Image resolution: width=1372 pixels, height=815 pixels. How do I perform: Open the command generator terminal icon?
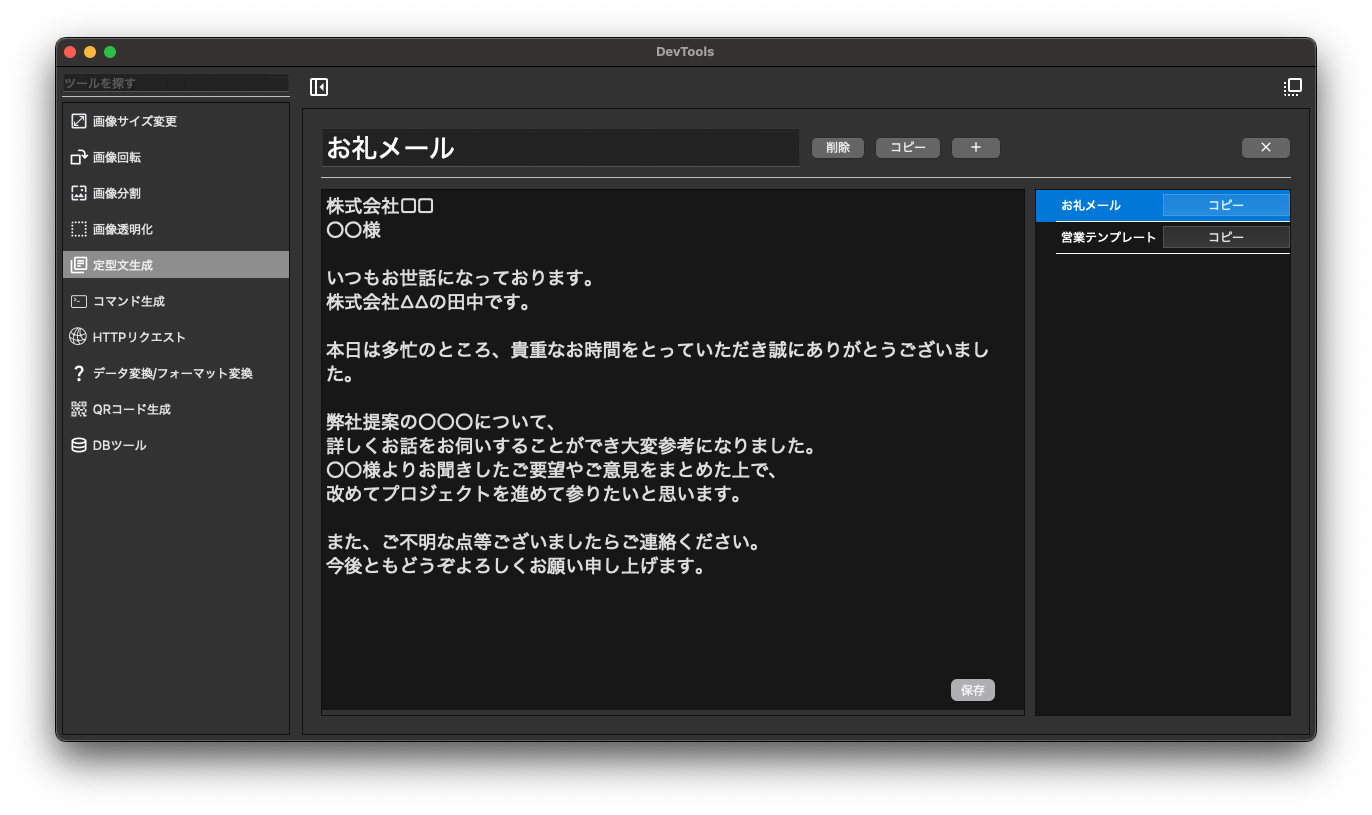79,301
